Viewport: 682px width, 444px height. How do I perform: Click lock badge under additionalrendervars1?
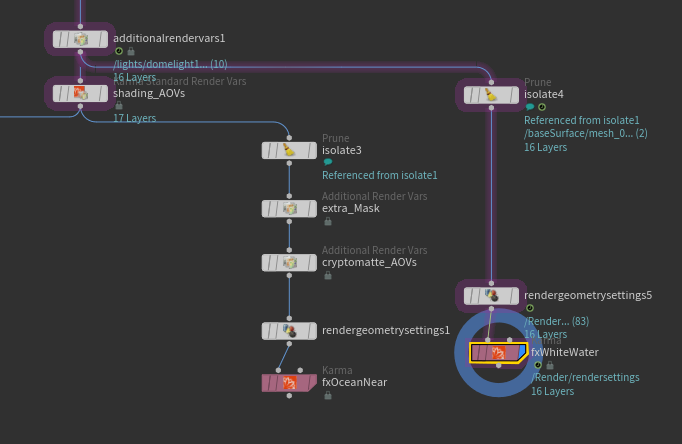pos(131,51)
